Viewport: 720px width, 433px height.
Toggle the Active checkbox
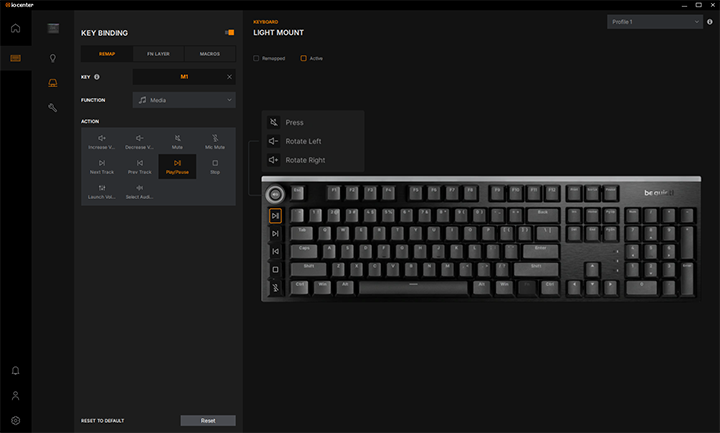pyautogui.click(x=304, y=58)
